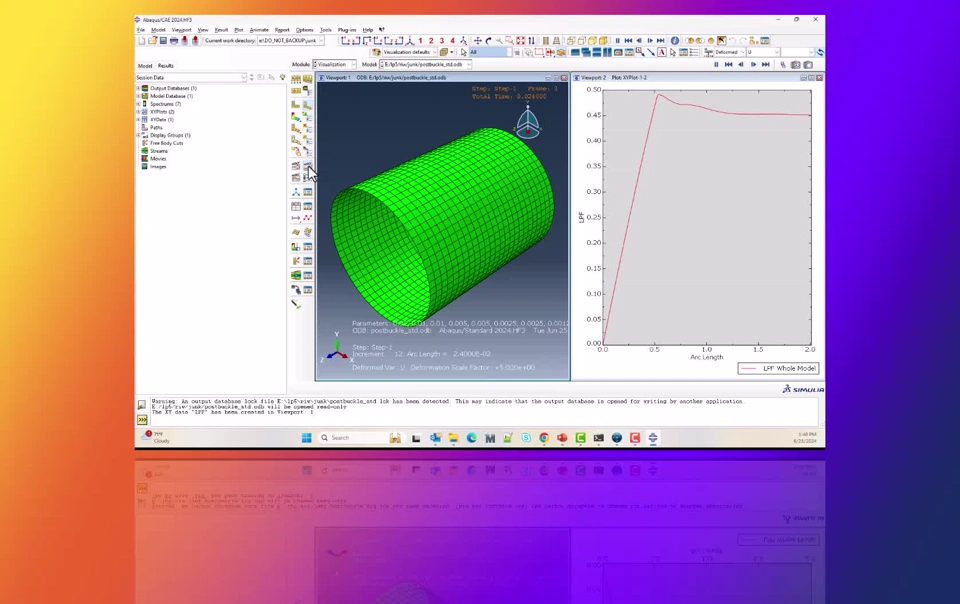Pause animation in top toolbar
960x604 pixels.
pos(618,40)
